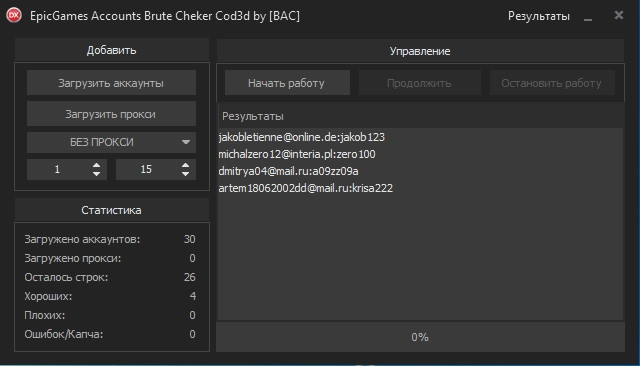Click the Продолжить button
Image resolution: width=640 pixels, height=366 pixels.
coord(419,83)
